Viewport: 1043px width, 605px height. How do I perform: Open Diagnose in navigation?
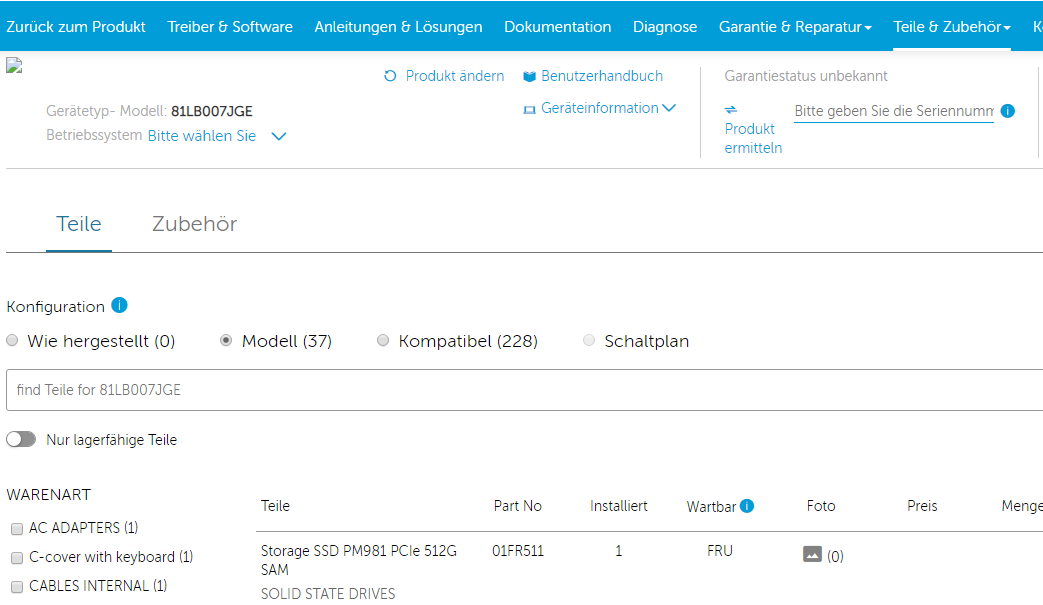tap(665, 27)
